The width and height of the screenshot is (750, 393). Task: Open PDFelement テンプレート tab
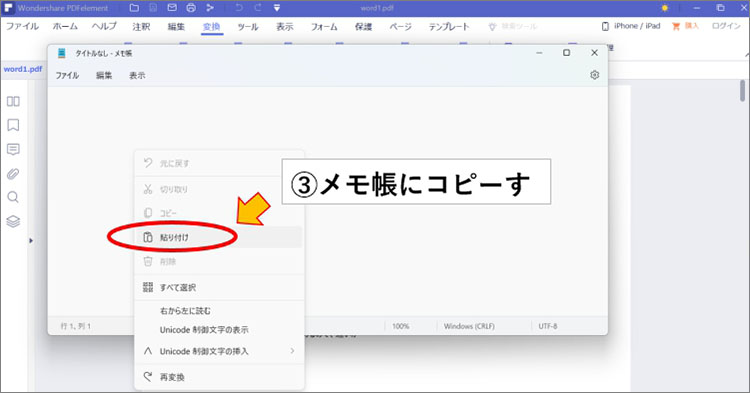449,27
